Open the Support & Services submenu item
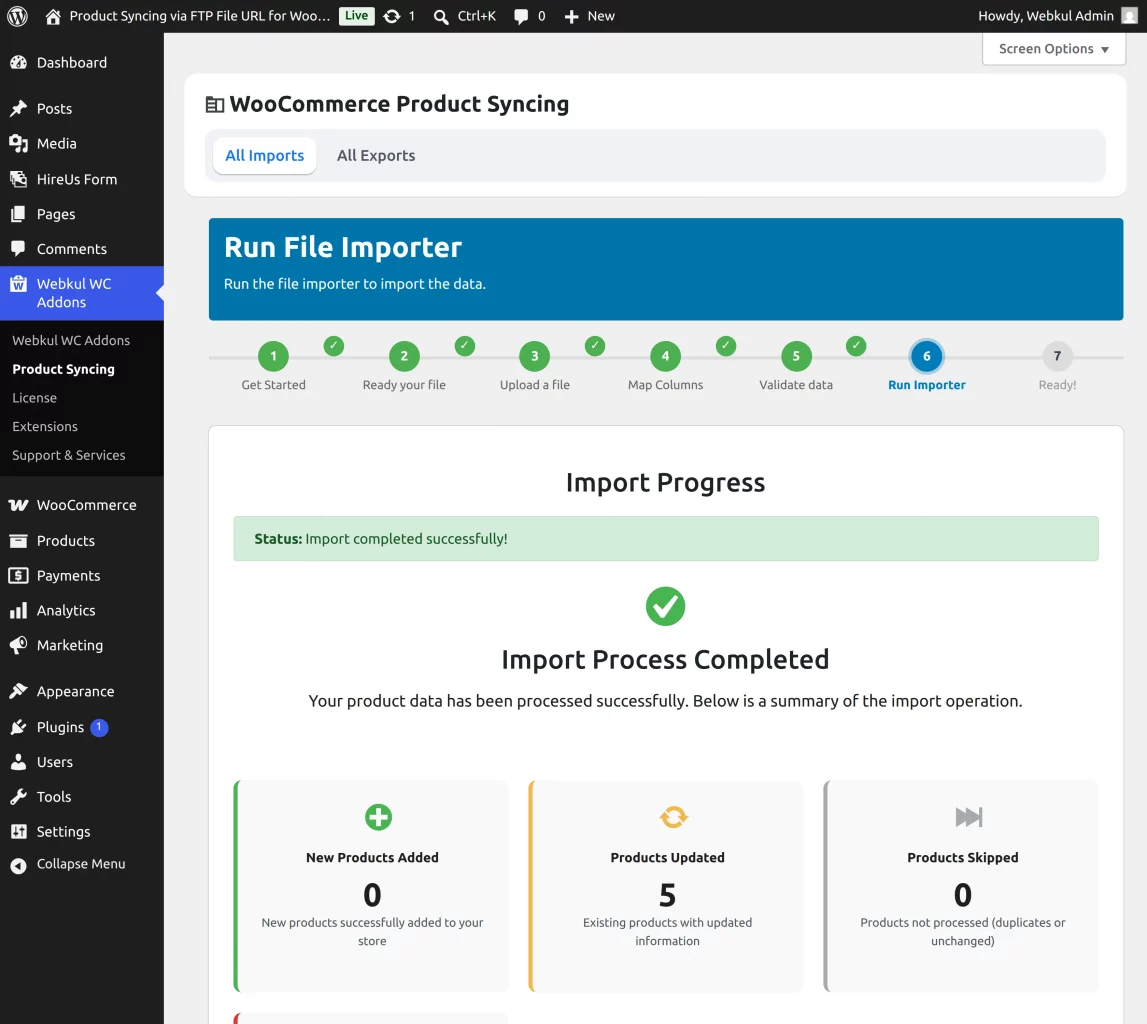 tap(69, 455)
